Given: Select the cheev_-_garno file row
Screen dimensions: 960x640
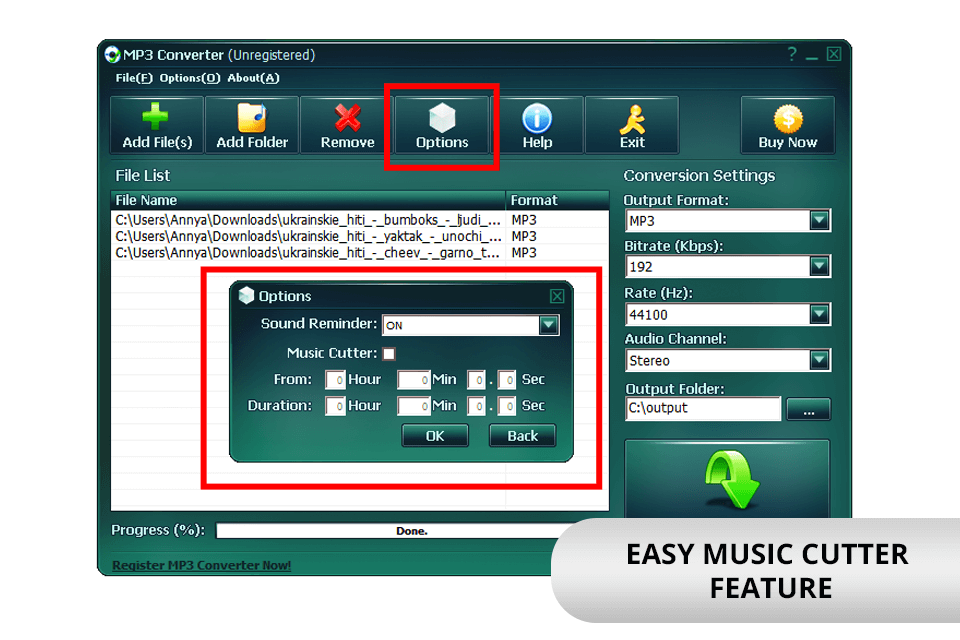Looking at the screenshot, I should pos(359,253).
